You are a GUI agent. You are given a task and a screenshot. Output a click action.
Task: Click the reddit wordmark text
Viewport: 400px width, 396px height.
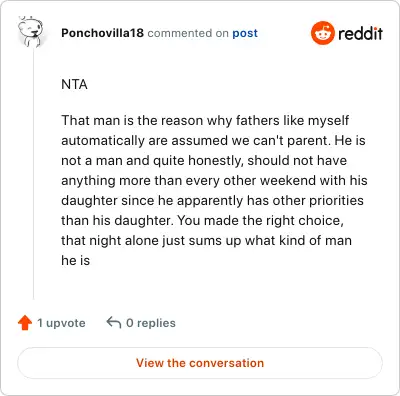tap(360, 33)
